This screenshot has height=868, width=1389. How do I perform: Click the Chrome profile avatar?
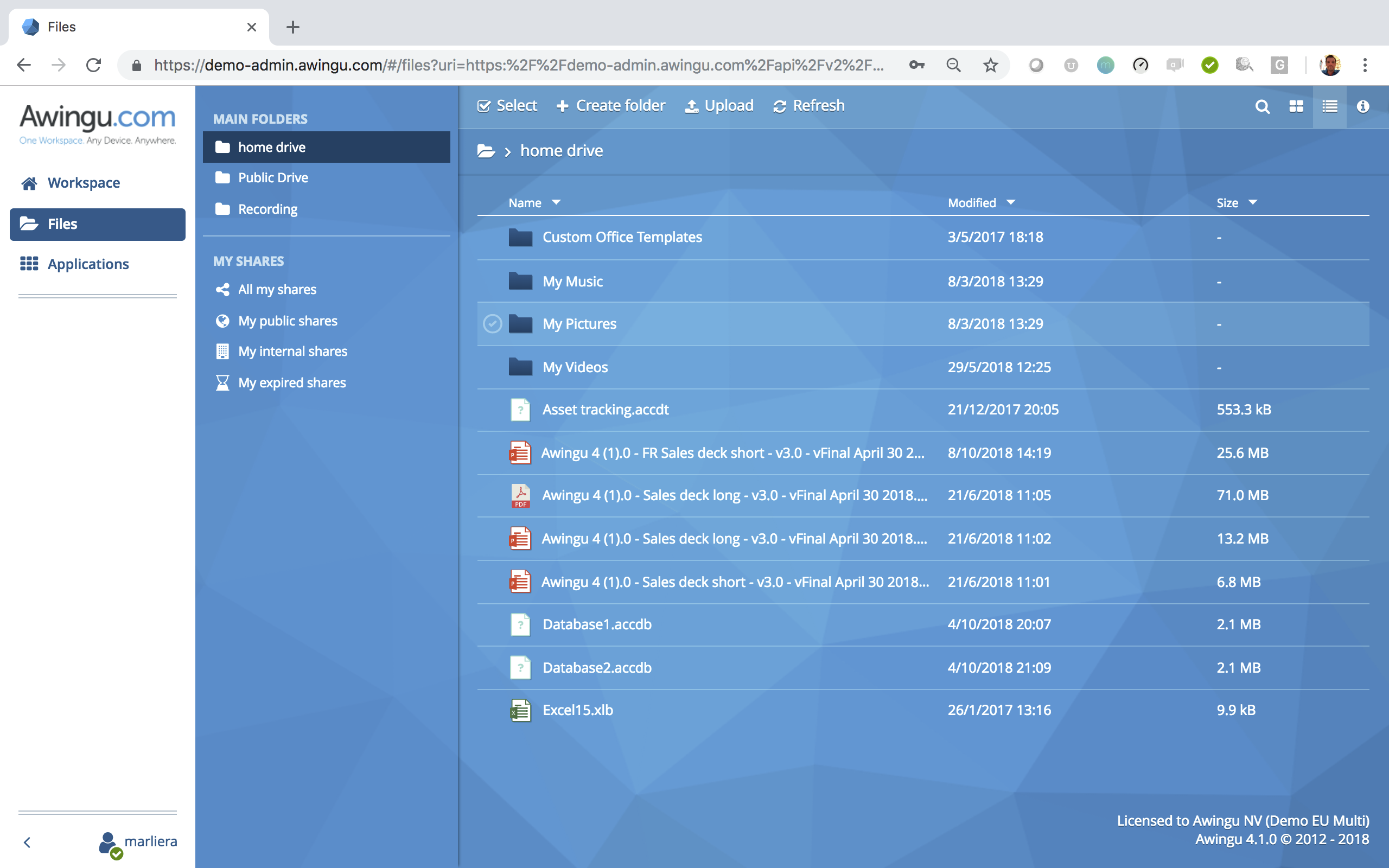[1330, 65]
